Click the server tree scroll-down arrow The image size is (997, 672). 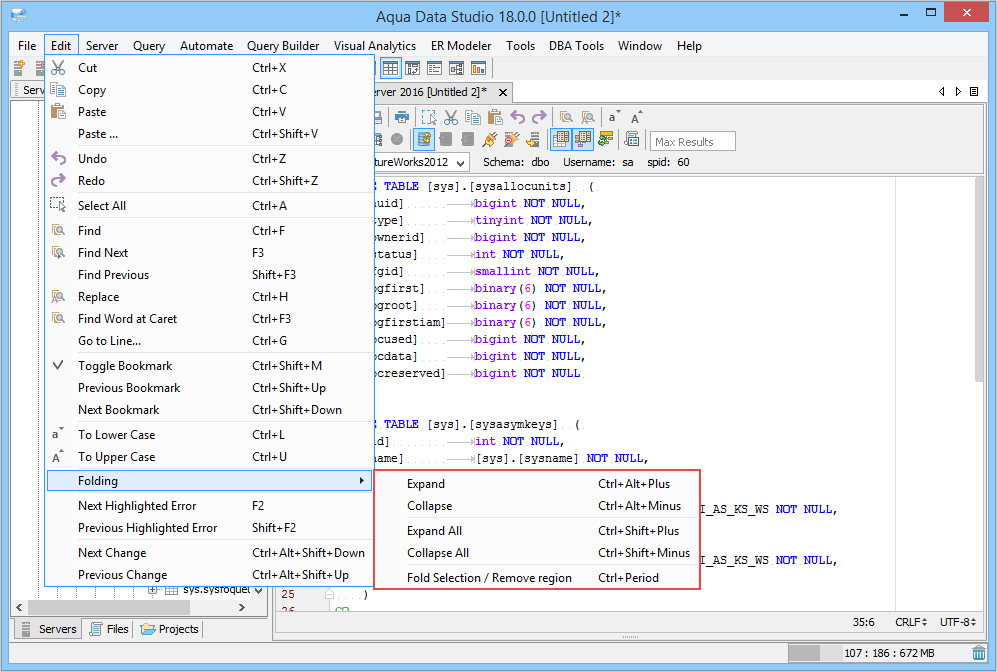coord(259,591)
